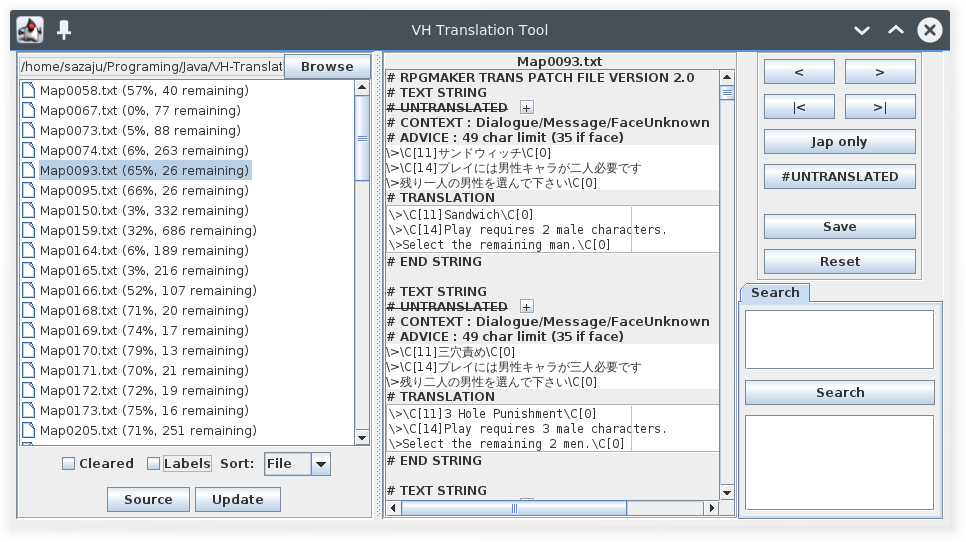Image resolution: width=966 pixels, height=542 pixels.
Task: Go to previous entry with < button
Action: coord(799,72)
